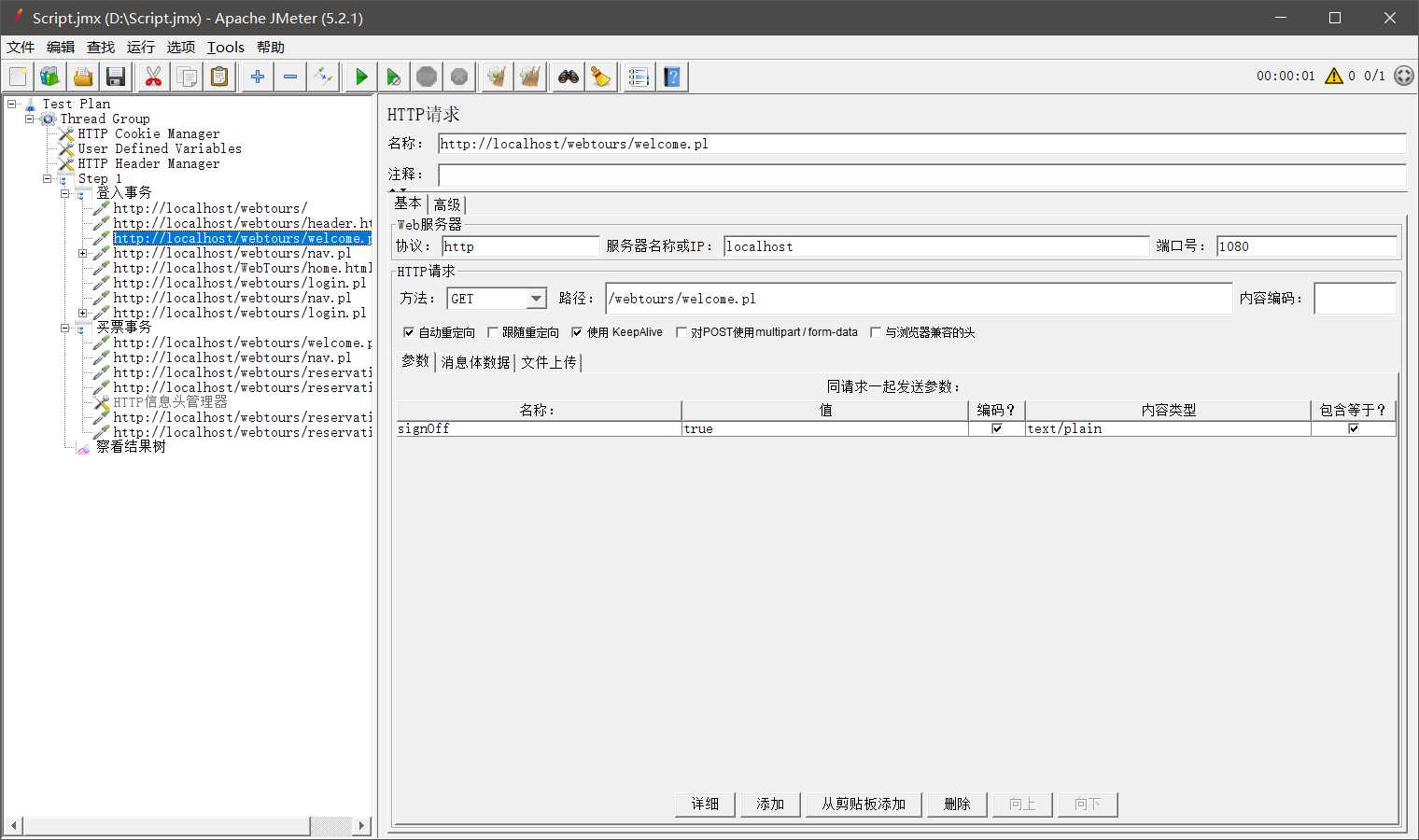Toggle 跟随重定向 checkbox
This screenshot has height=840, width=1419.
pyautogui.click(x=492, y=332)
